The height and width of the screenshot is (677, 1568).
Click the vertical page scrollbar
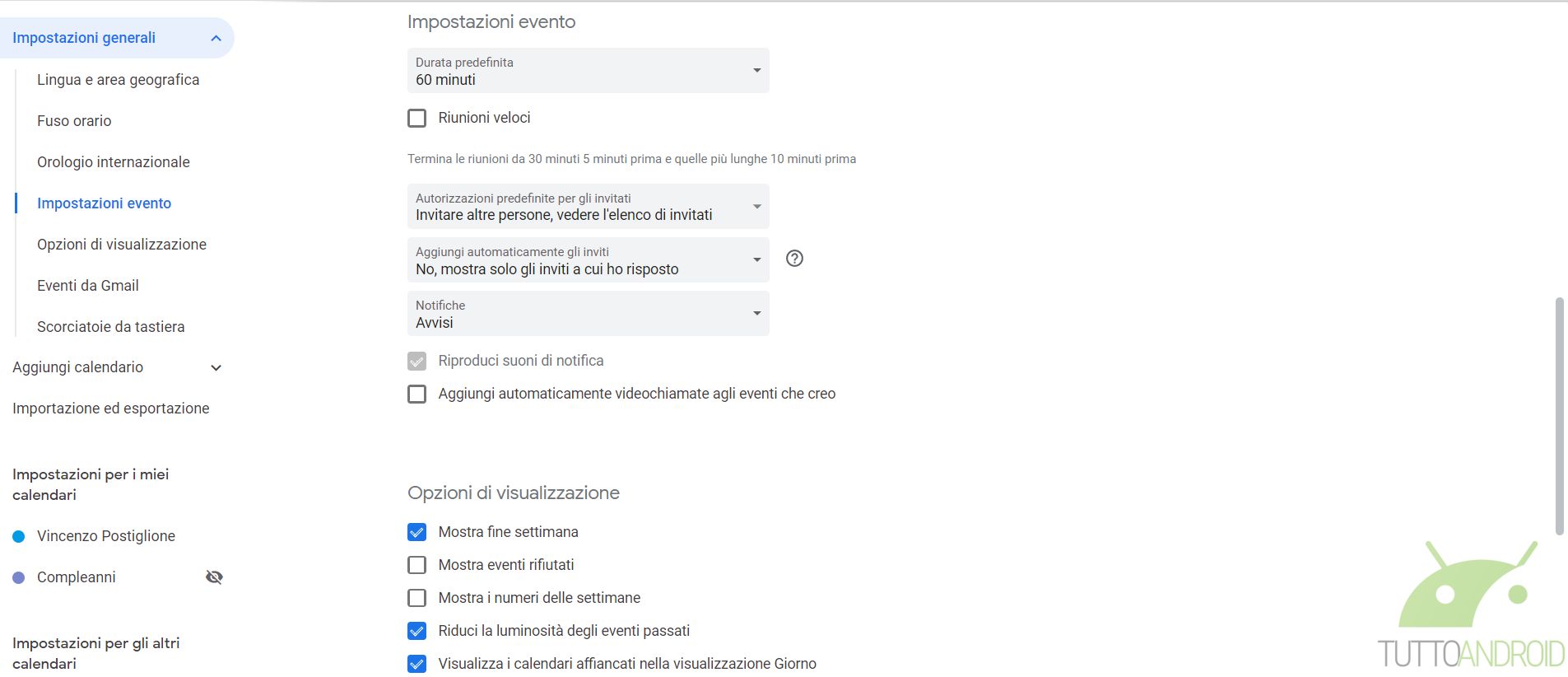1559,416
